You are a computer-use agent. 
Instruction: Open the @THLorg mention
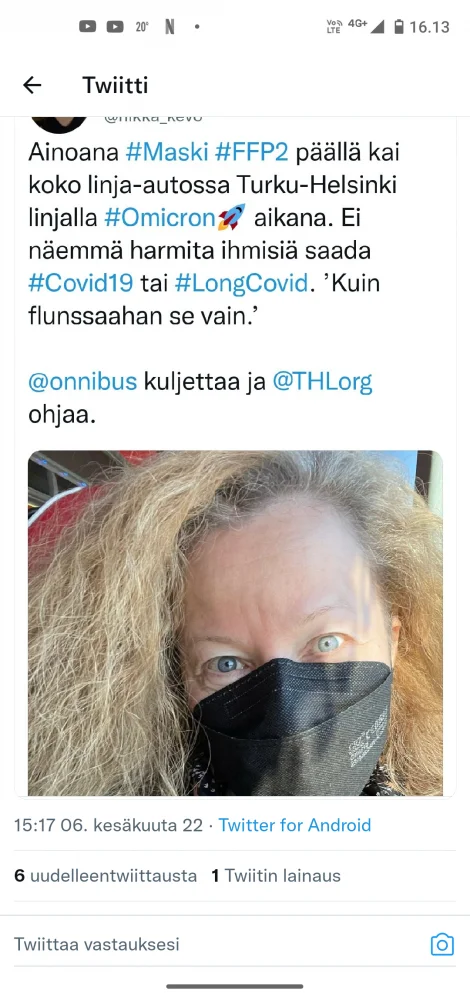coord(322,381)
